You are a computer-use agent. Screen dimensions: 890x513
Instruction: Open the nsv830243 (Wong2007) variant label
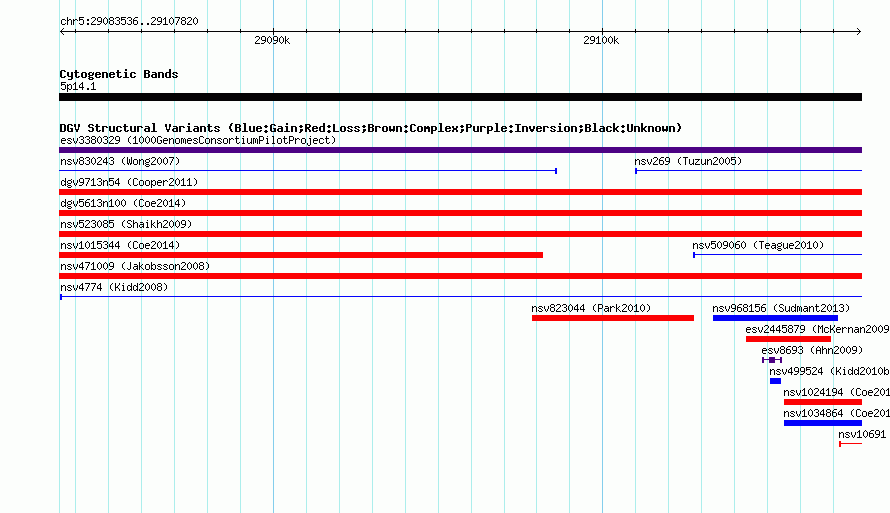(x=120, y=161)
